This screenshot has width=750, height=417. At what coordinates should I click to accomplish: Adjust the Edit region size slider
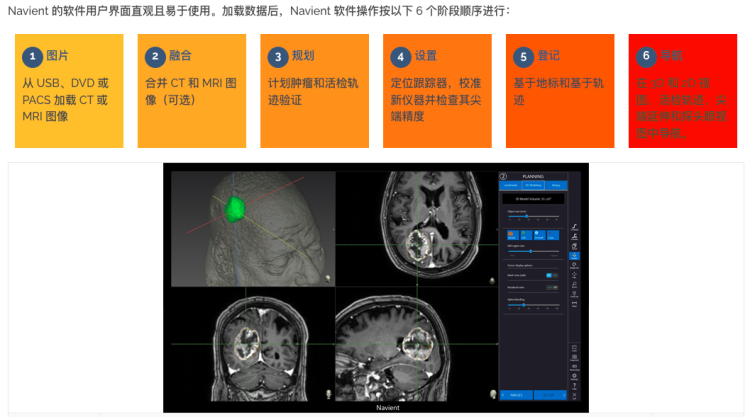coord(533,251)
